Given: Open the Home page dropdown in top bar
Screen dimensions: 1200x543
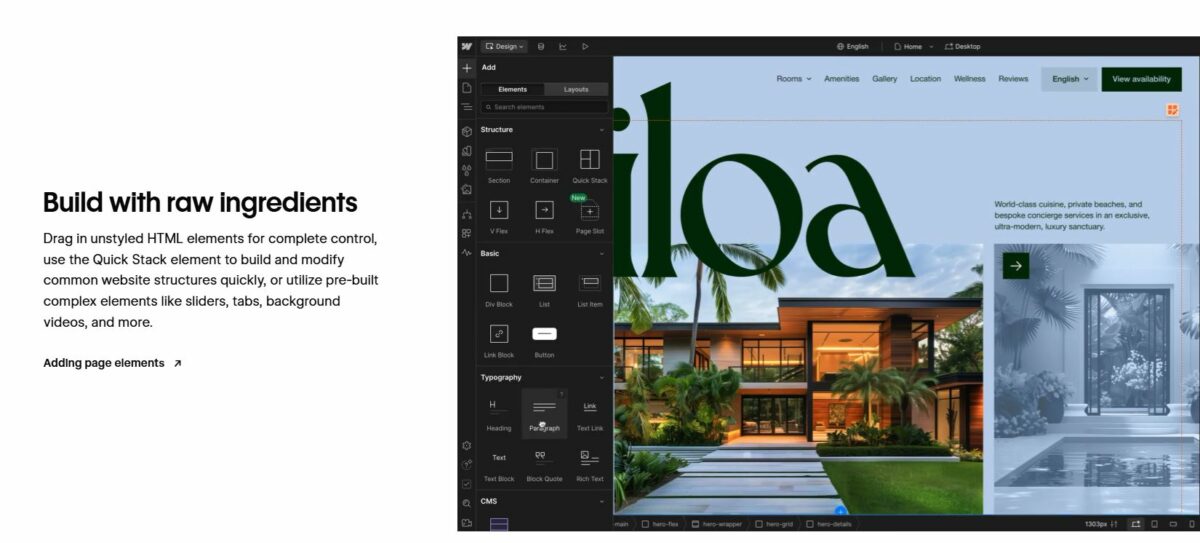Looking at the screenshot, I should point(914,46).
